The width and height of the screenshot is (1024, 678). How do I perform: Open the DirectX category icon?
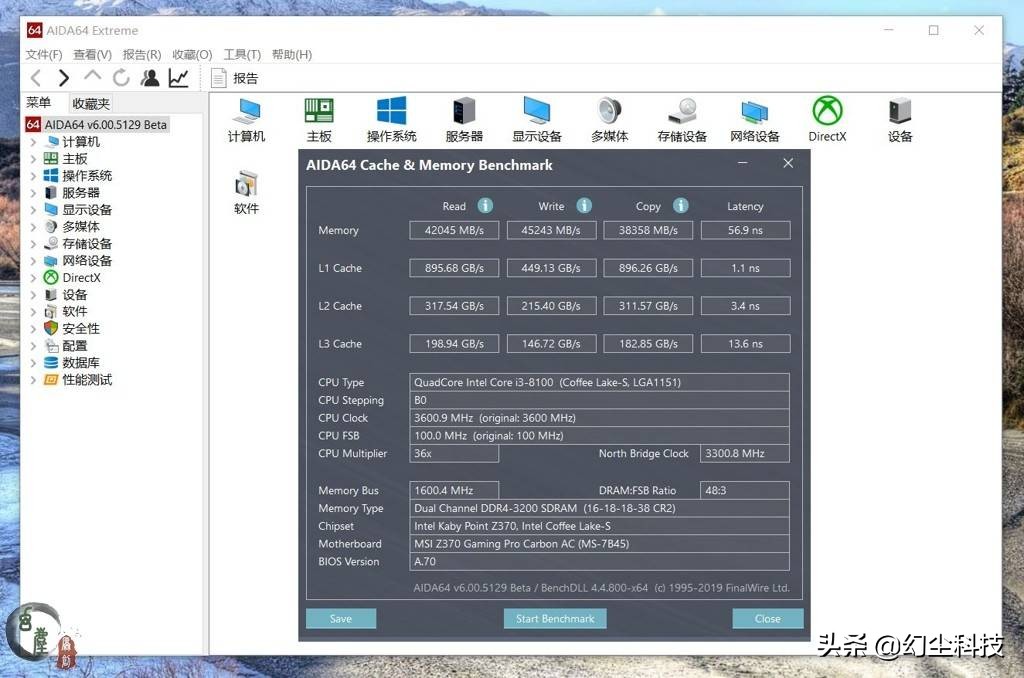point(827,112)
